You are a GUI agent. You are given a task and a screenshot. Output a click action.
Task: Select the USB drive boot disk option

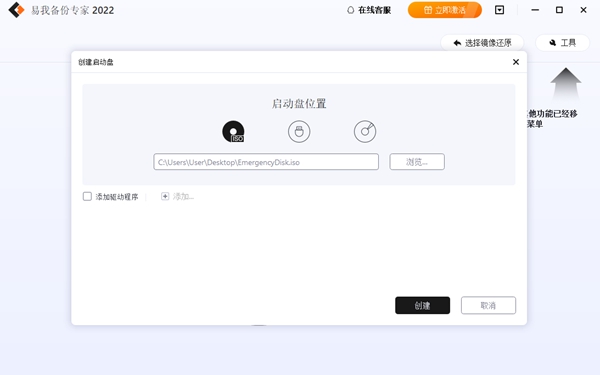point(299,132)
